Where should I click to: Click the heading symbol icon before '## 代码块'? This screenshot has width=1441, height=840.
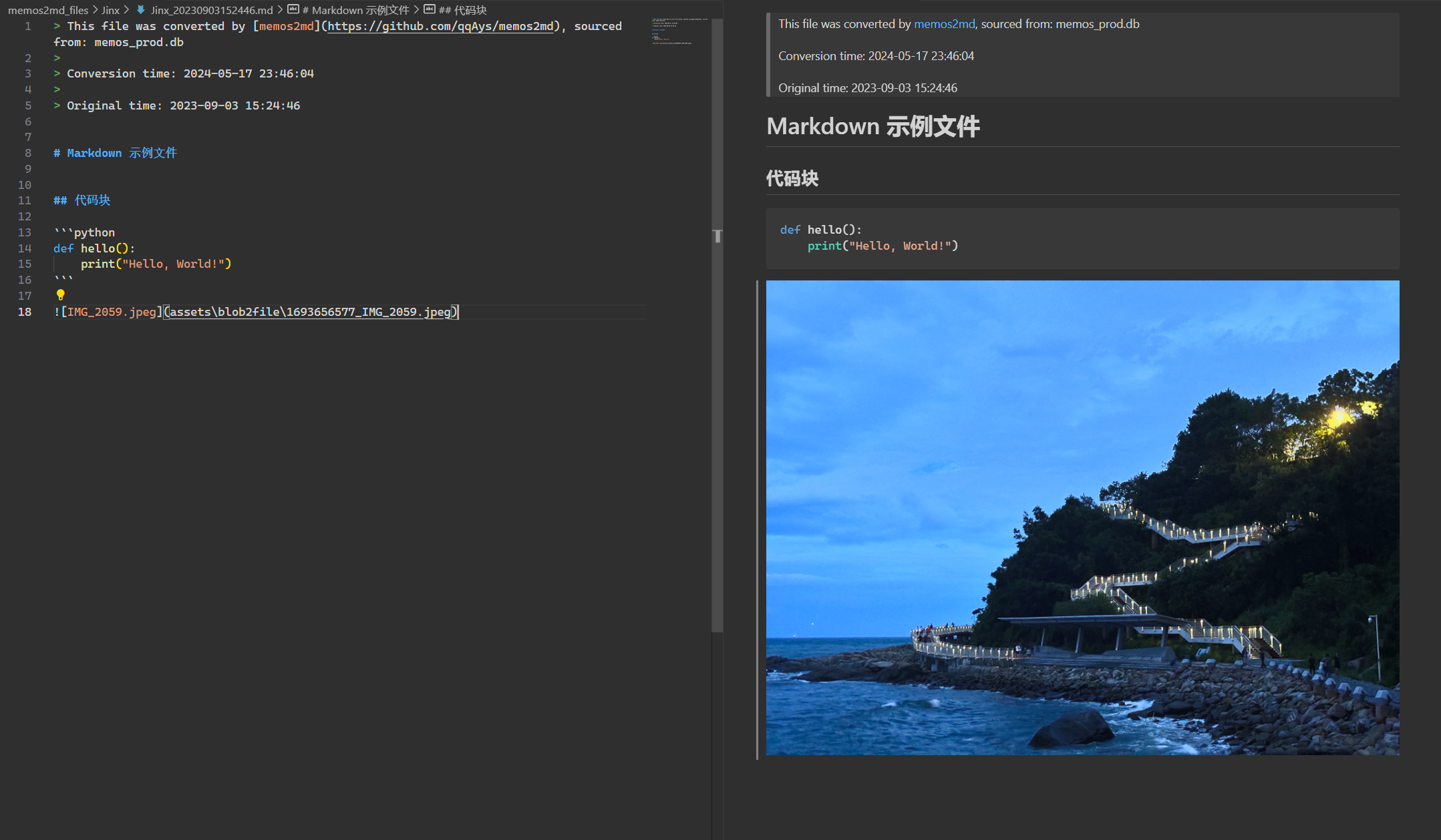click(x=430, y=9)
